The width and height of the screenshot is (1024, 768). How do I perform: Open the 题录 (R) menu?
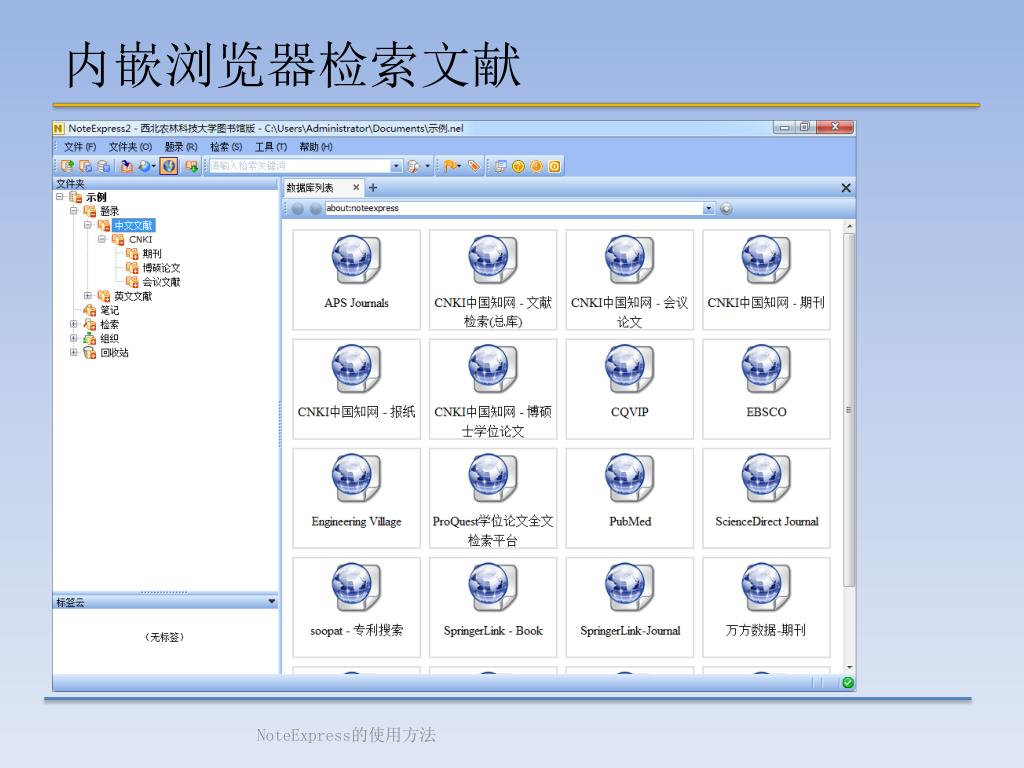coord(181,147)
